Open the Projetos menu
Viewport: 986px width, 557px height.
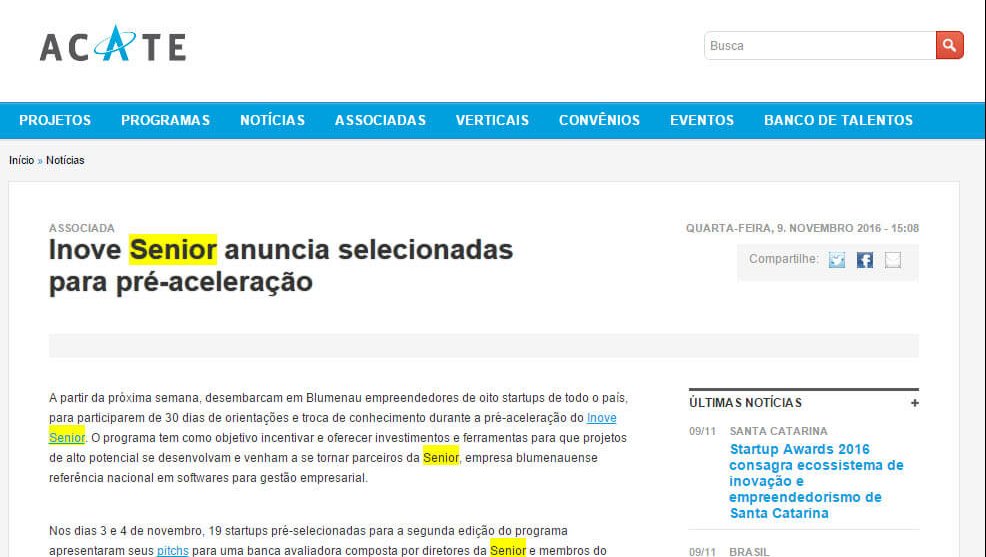55,120
